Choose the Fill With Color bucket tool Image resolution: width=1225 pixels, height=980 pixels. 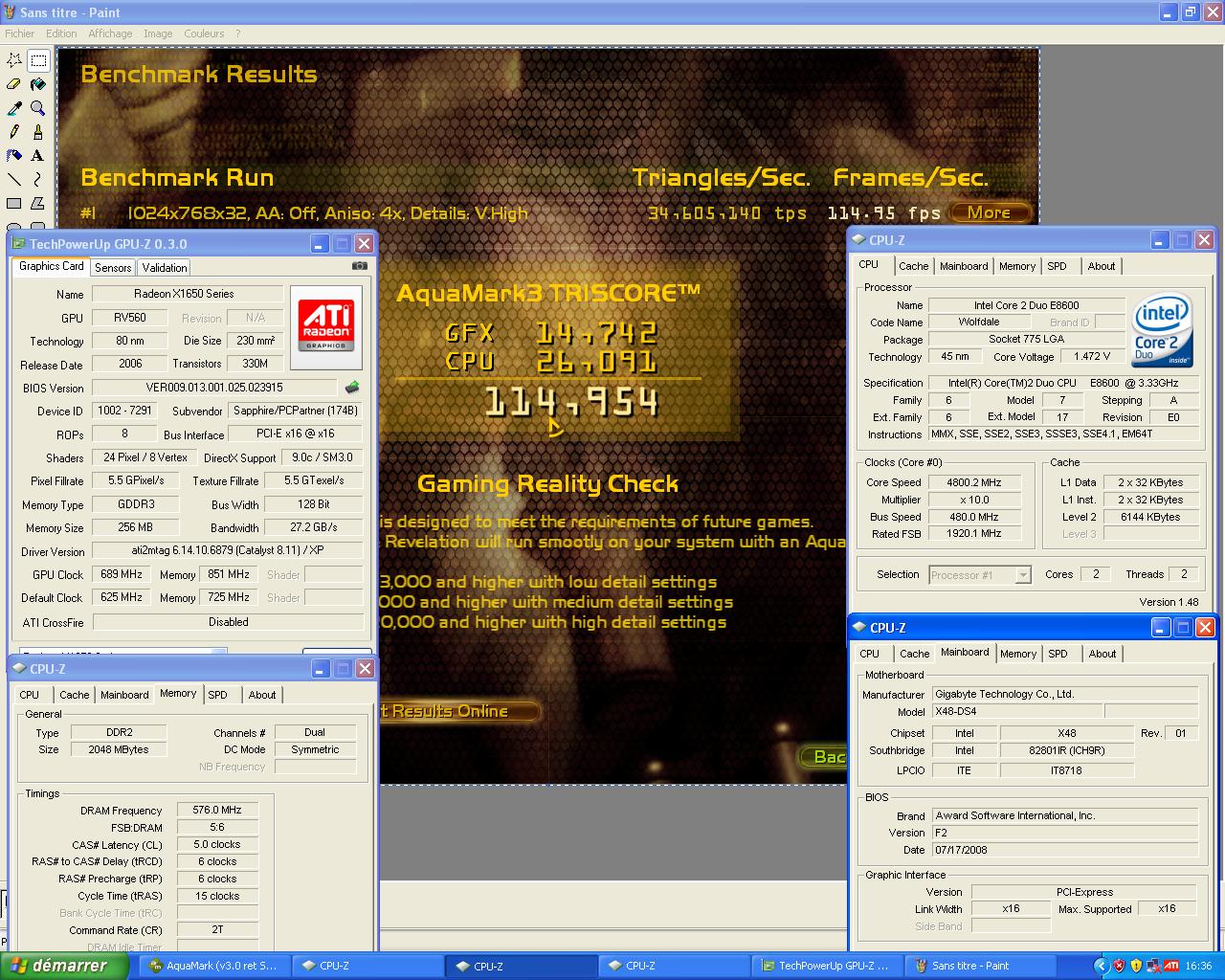tap(38, 84)
